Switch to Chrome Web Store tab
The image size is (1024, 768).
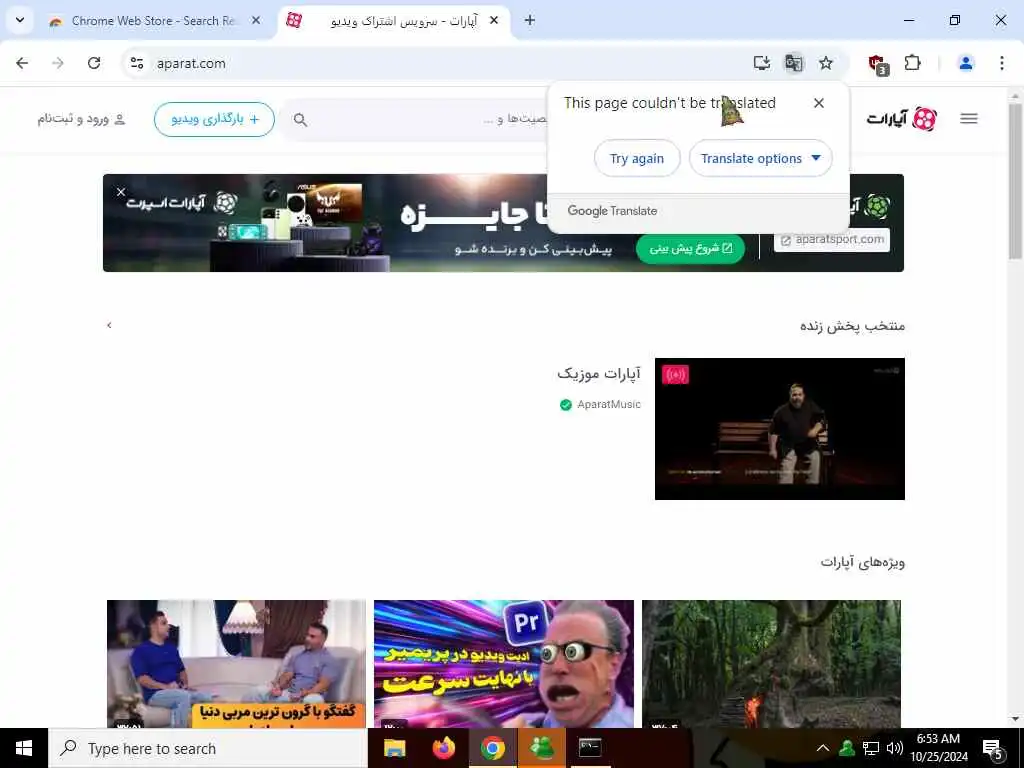(153, 21)
